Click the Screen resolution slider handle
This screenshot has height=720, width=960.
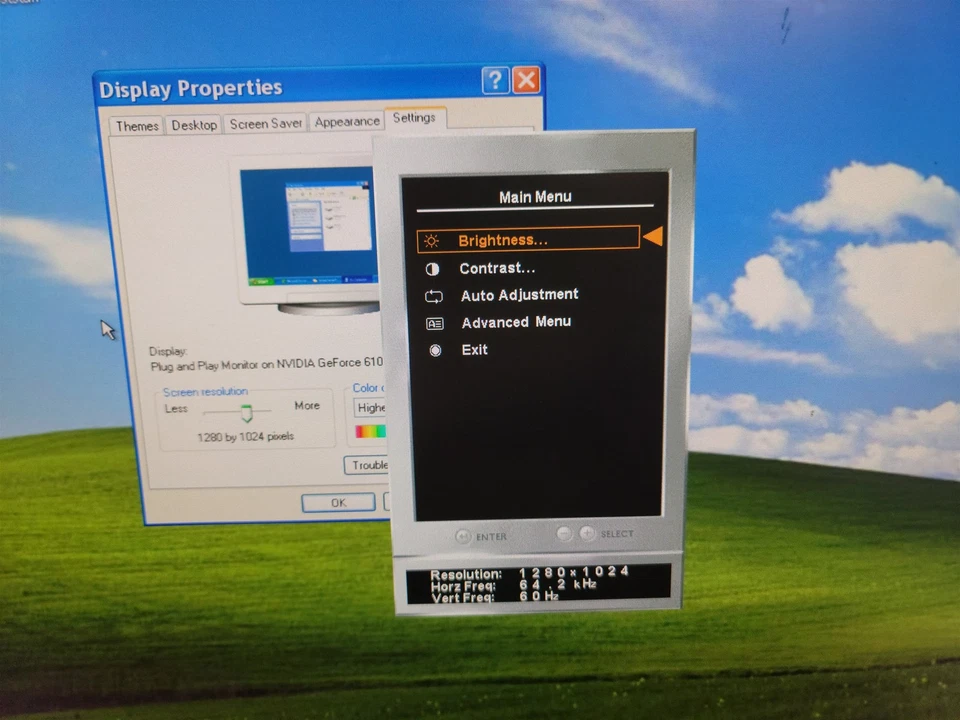coord(247,413)
